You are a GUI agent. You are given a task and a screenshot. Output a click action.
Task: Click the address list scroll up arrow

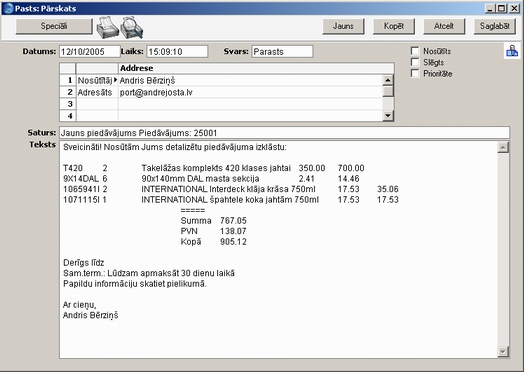388,80
